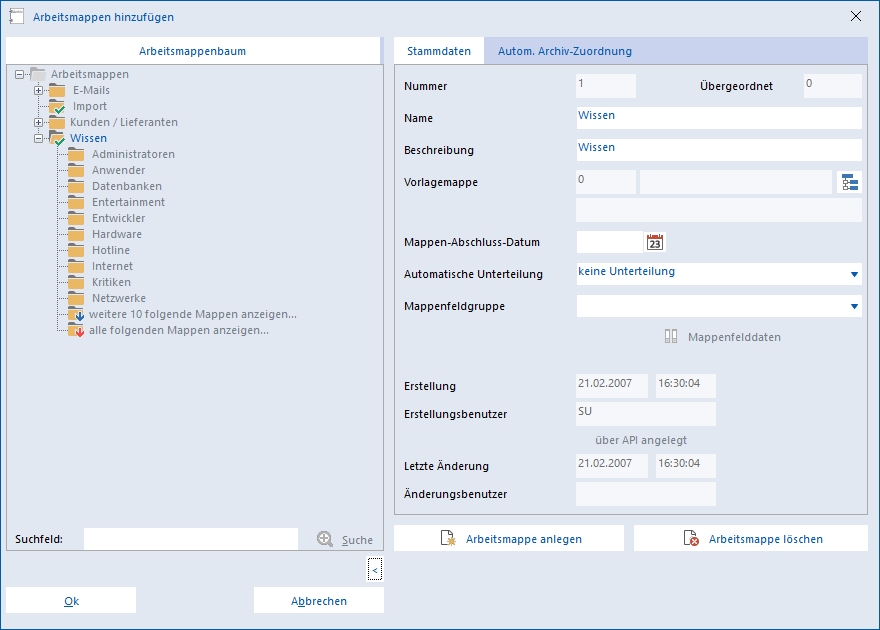Click the Vorlagemappe tree selection icon

[x=850, y=182]
